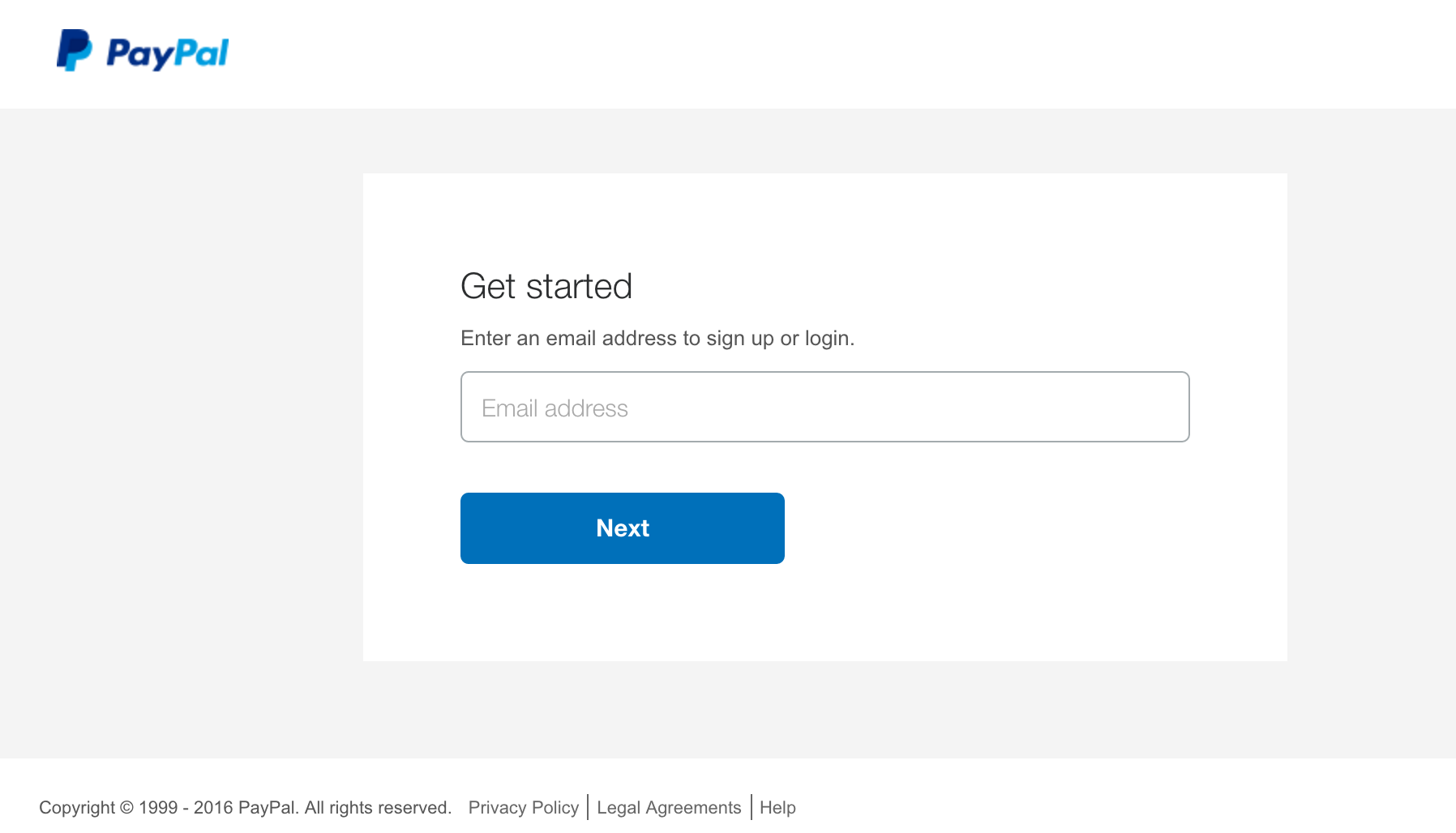
Task: Focus the Email address input field
Action: [824, 407]
